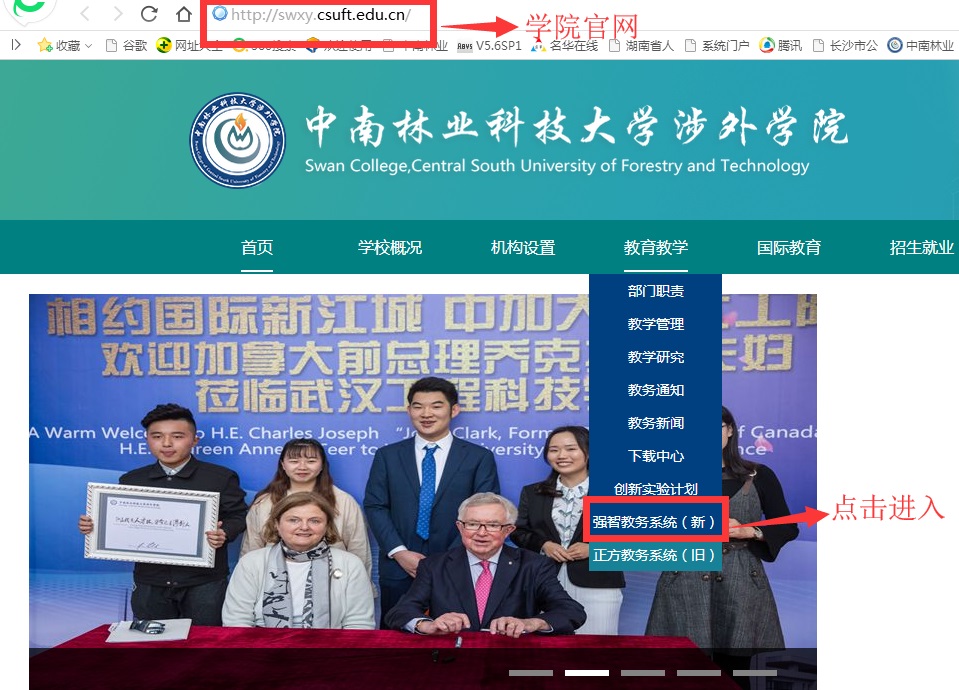Click inside the address bar

click(x=320, y=17)
